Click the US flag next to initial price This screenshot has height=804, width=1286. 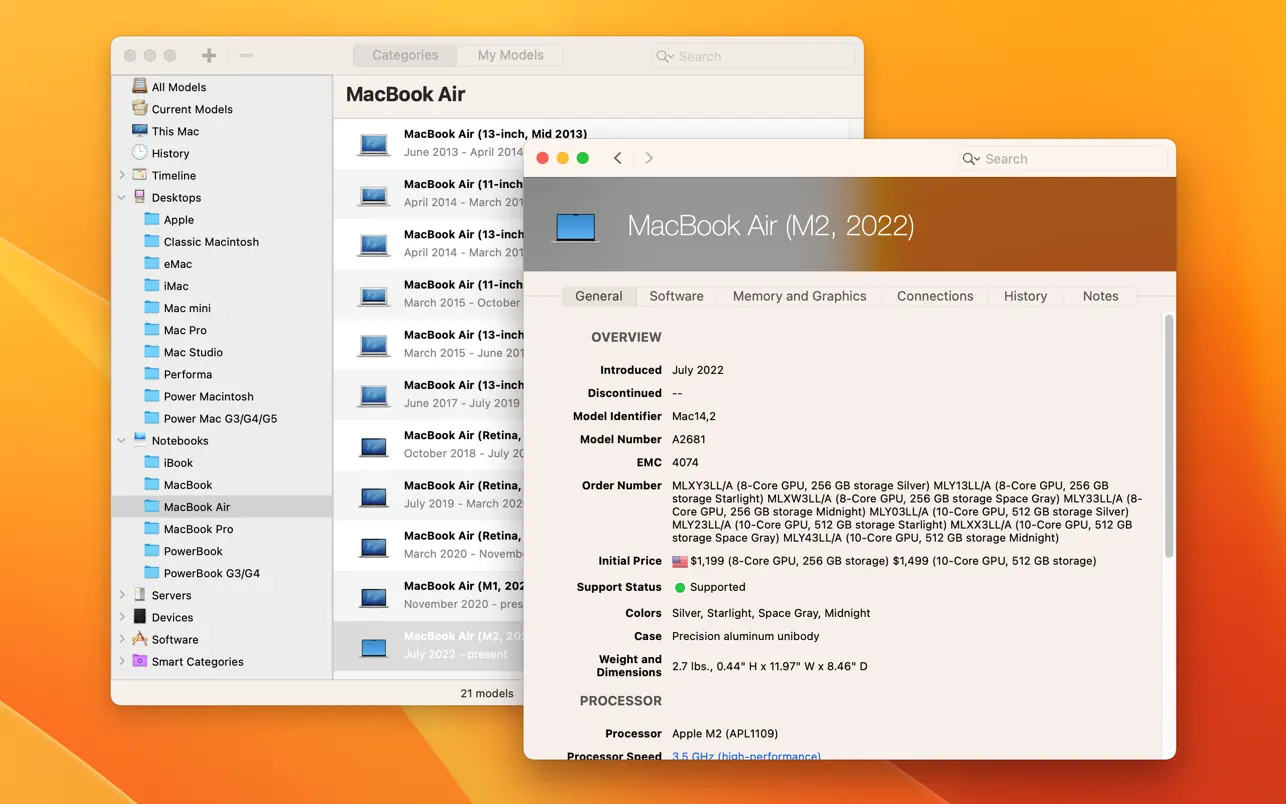[x=680, y=561]
